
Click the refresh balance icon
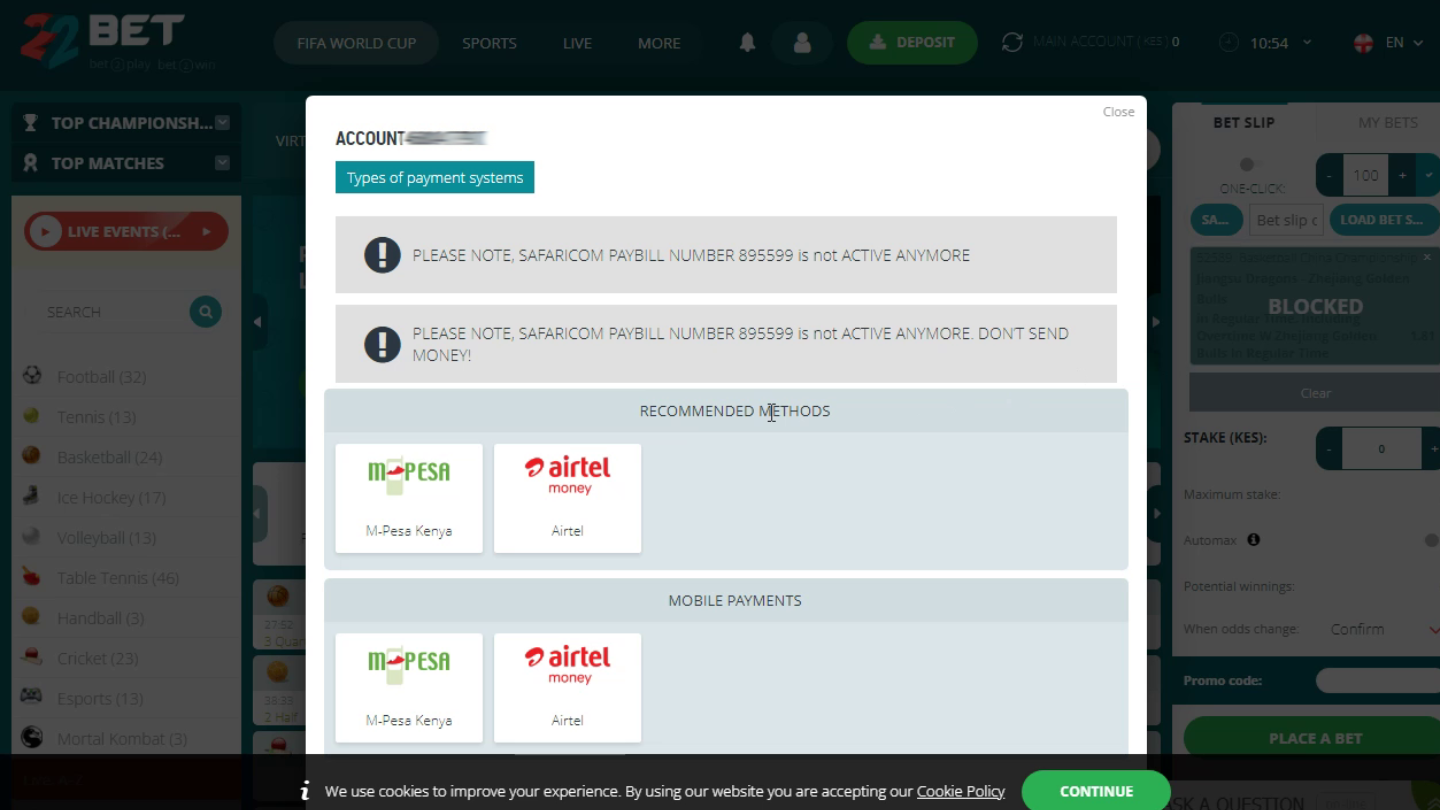(x=1012, y=42)
